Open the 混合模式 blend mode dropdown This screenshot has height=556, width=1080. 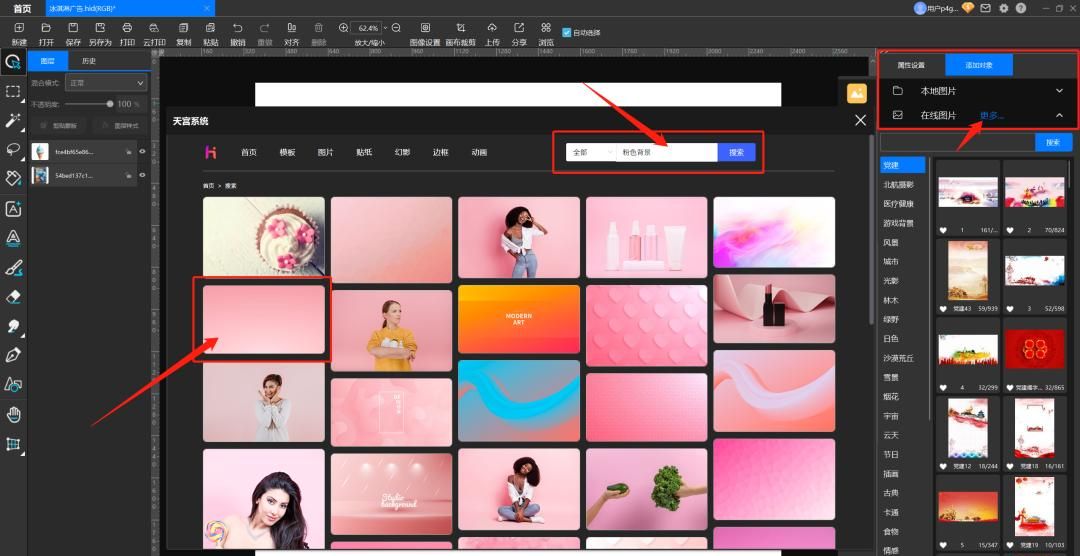pyautogui.click(x=106, y=83)
